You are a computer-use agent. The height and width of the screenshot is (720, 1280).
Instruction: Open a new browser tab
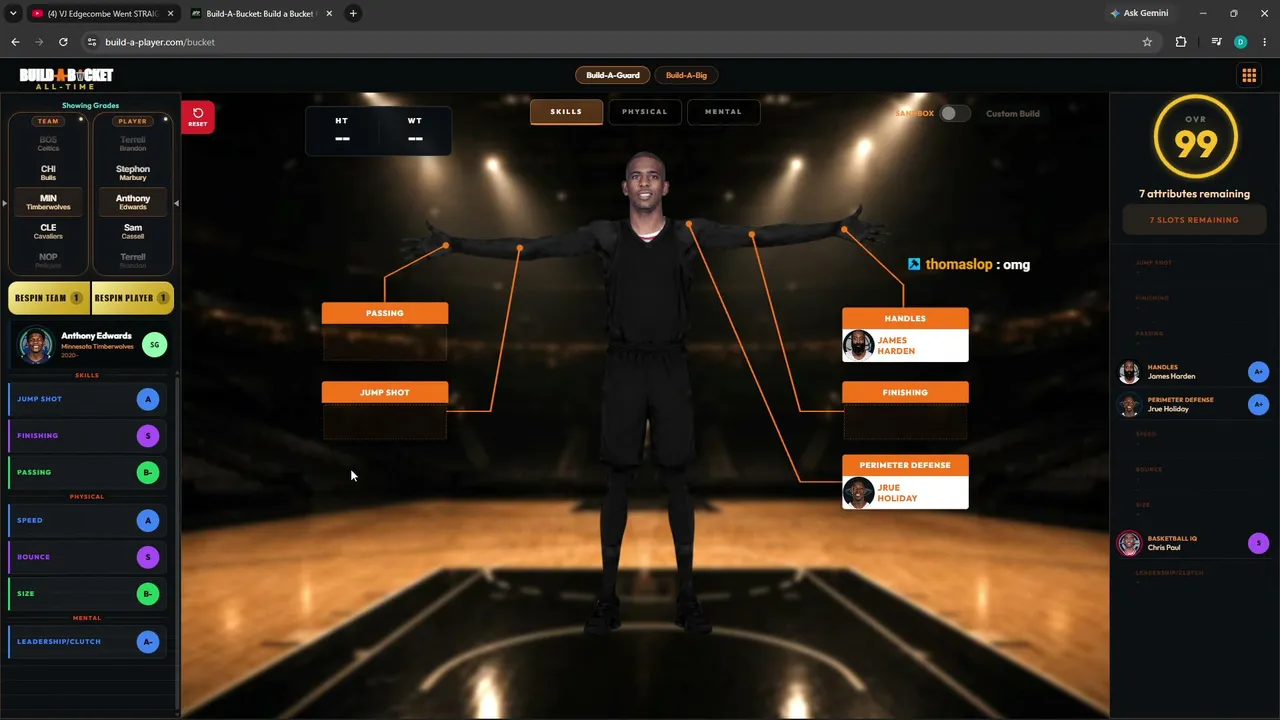(353, 13)
